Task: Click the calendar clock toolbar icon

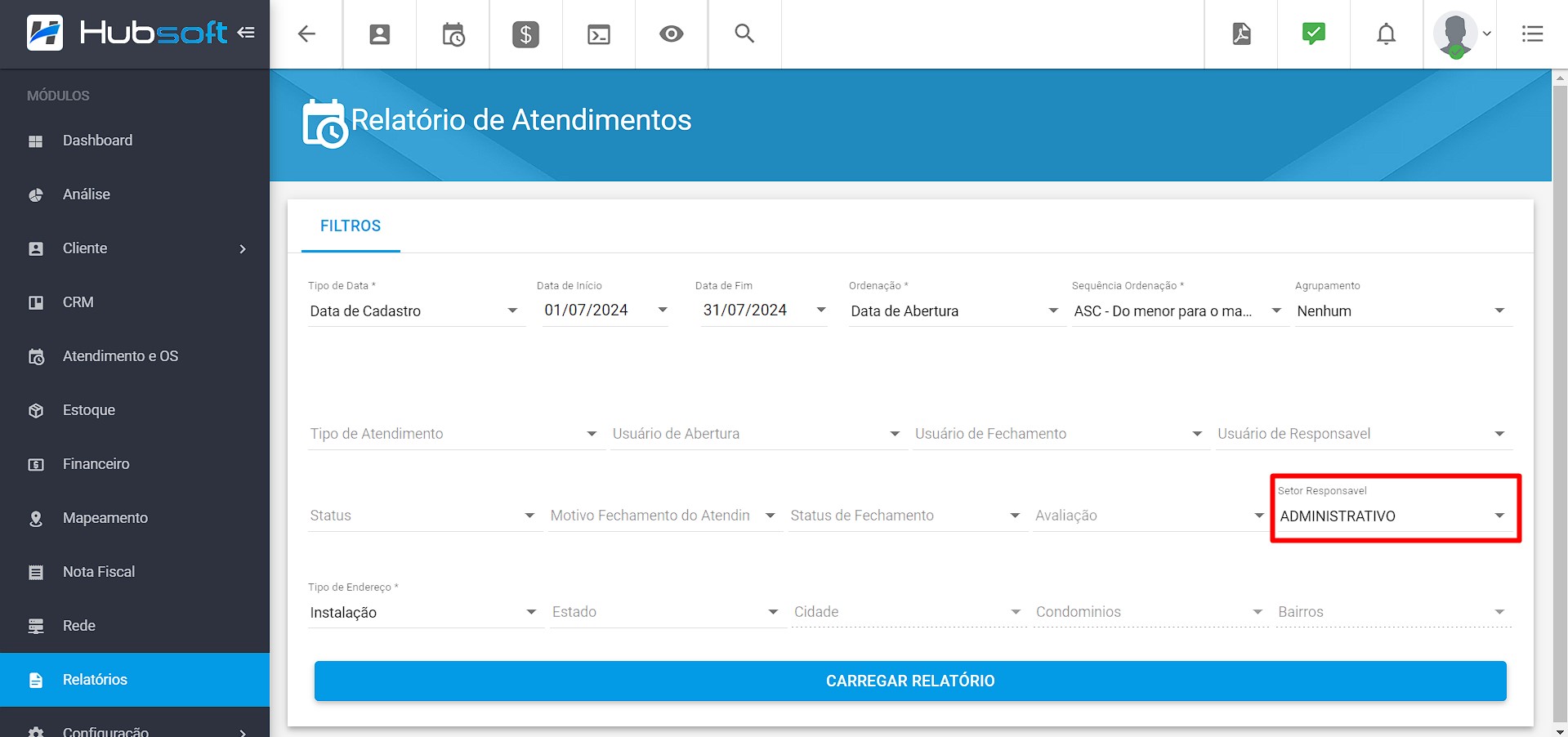Action: (x=453, y=34)
